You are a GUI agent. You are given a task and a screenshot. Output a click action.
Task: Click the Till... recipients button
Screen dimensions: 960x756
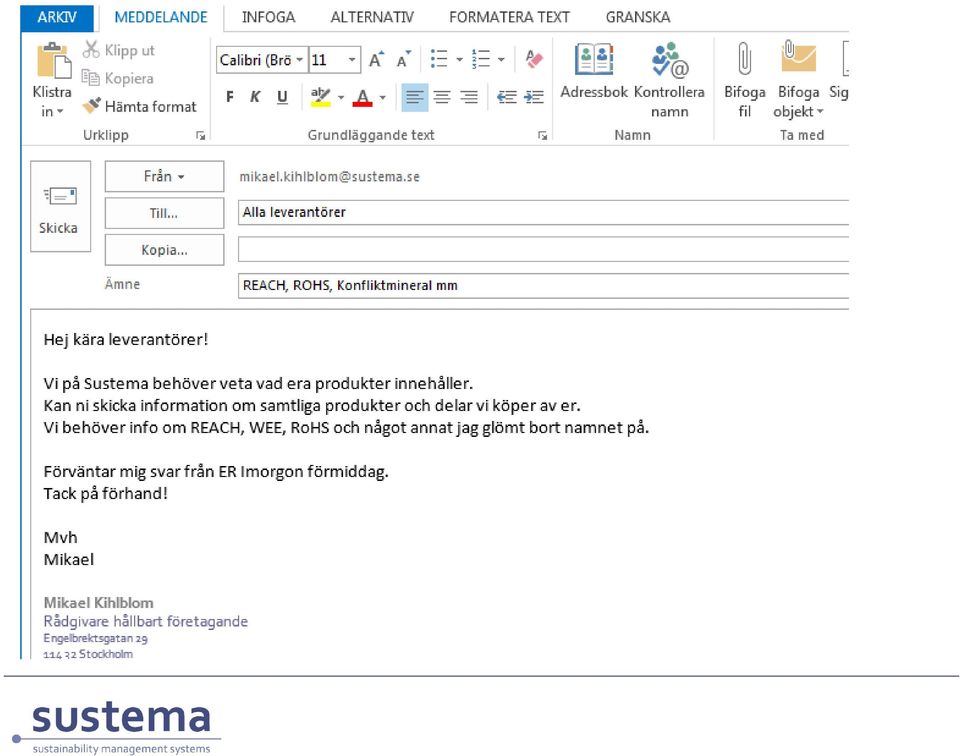click(x=164, y=213)
